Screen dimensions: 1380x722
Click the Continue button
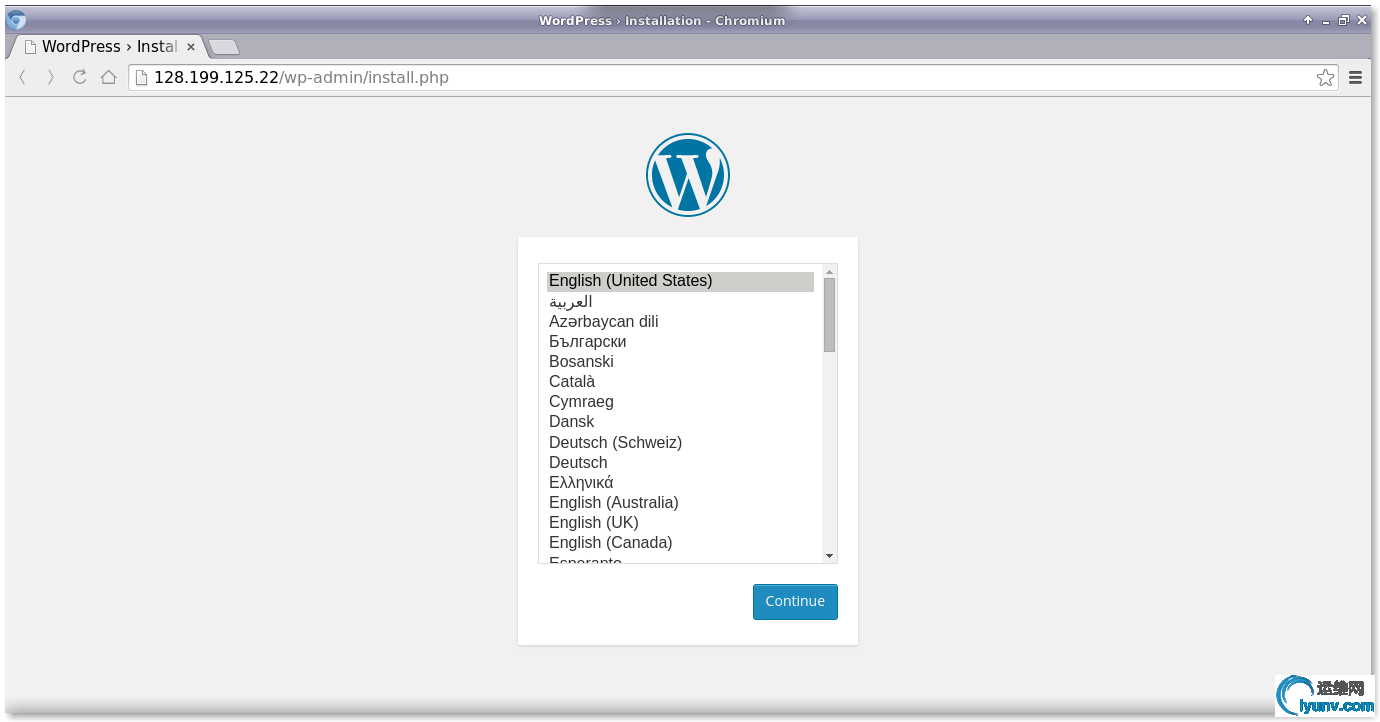click(x=795, y=601)
